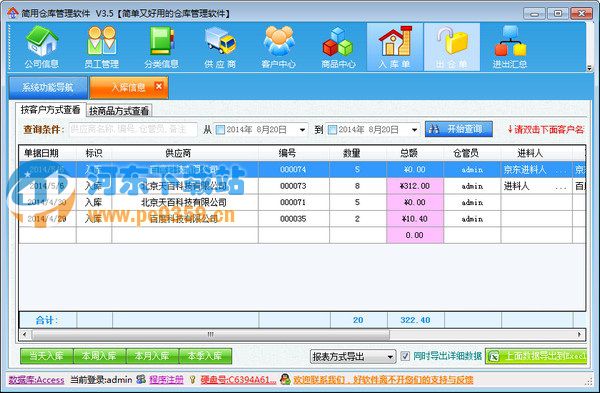This screenshot has width=600, height=393.
Task: Open the 供应商 truck icon
Action: 220,47
